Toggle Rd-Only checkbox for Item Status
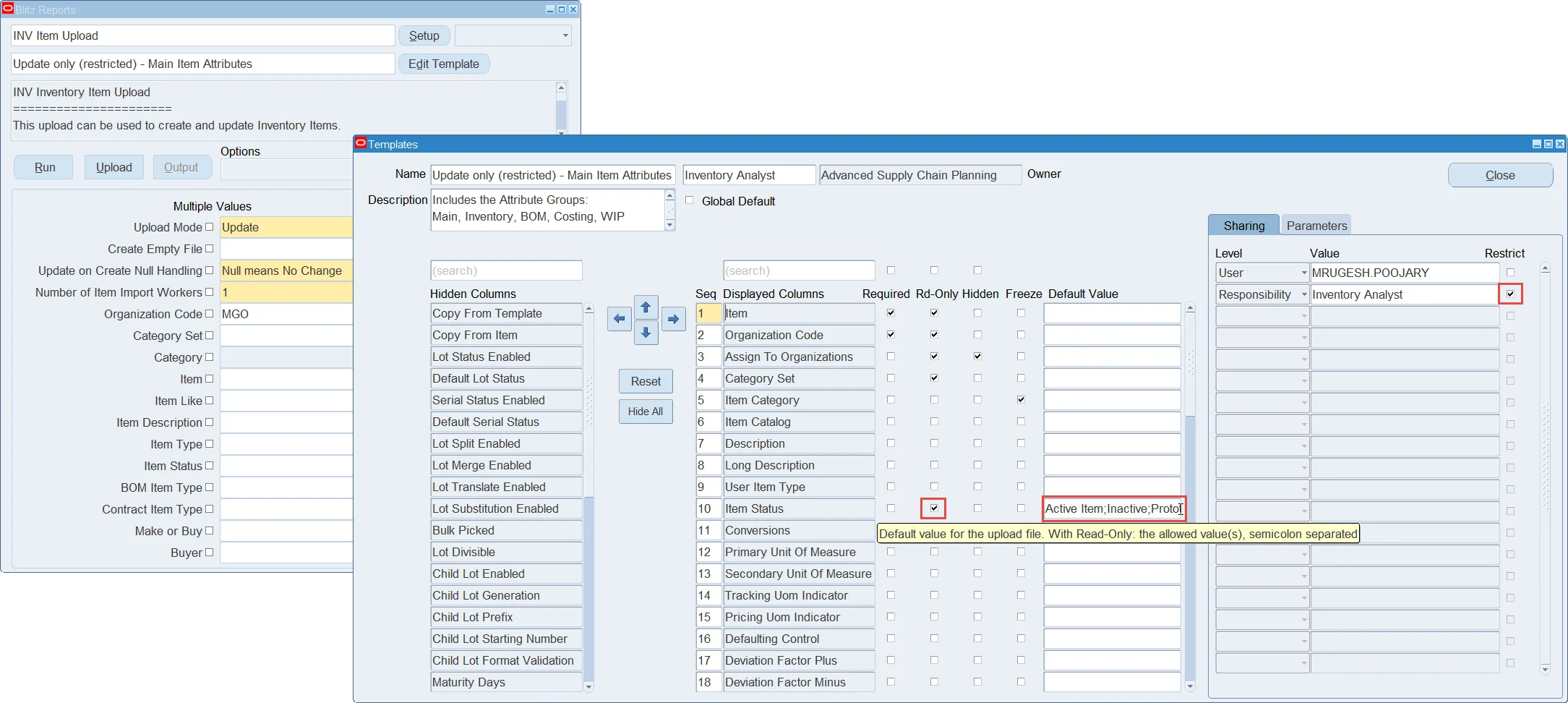This screenshot has width=1568, height=703. tap(934, 508)
